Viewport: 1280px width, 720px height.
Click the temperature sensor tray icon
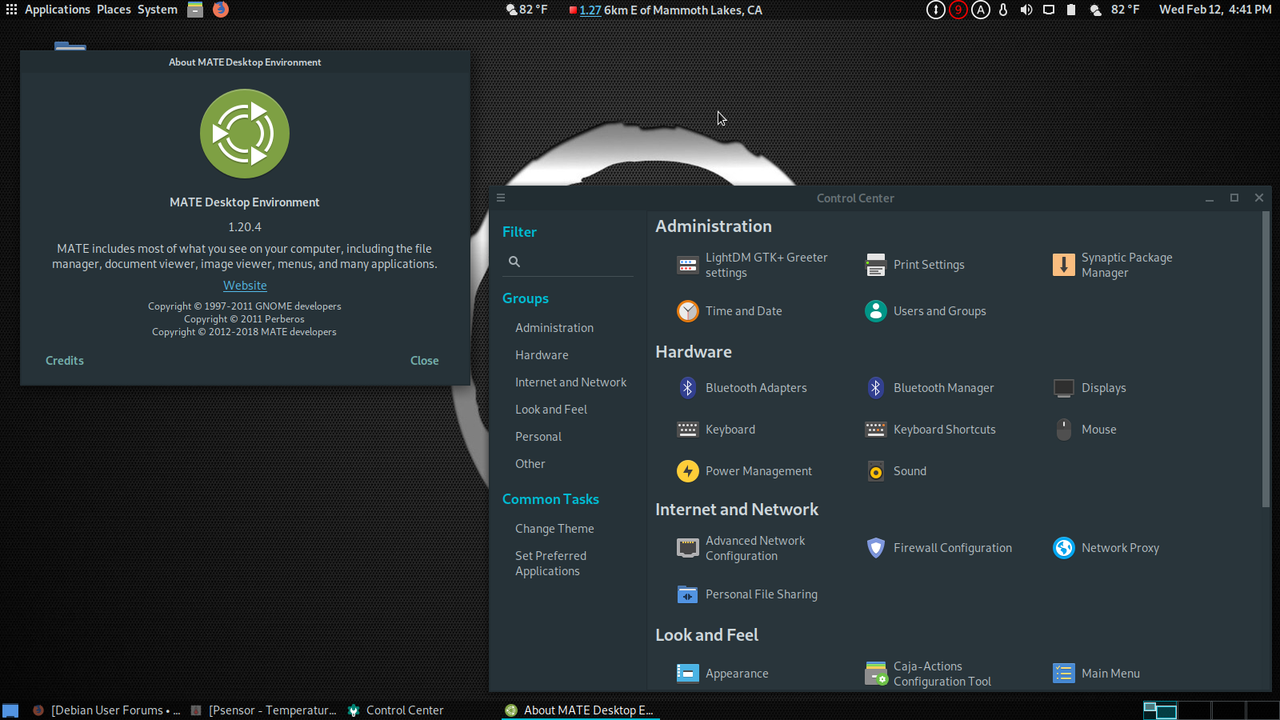pyautogui.click(x=1003, y=10)
